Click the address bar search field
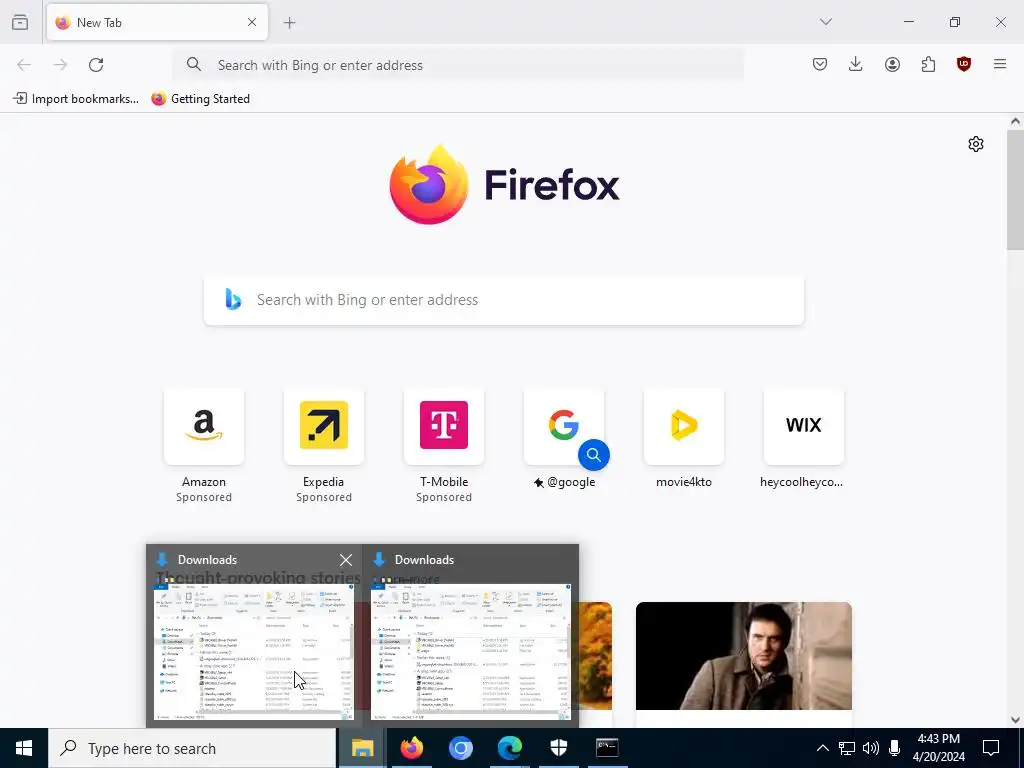The height and width of the screenshot is (768, 1024). (x=458, y=65)
